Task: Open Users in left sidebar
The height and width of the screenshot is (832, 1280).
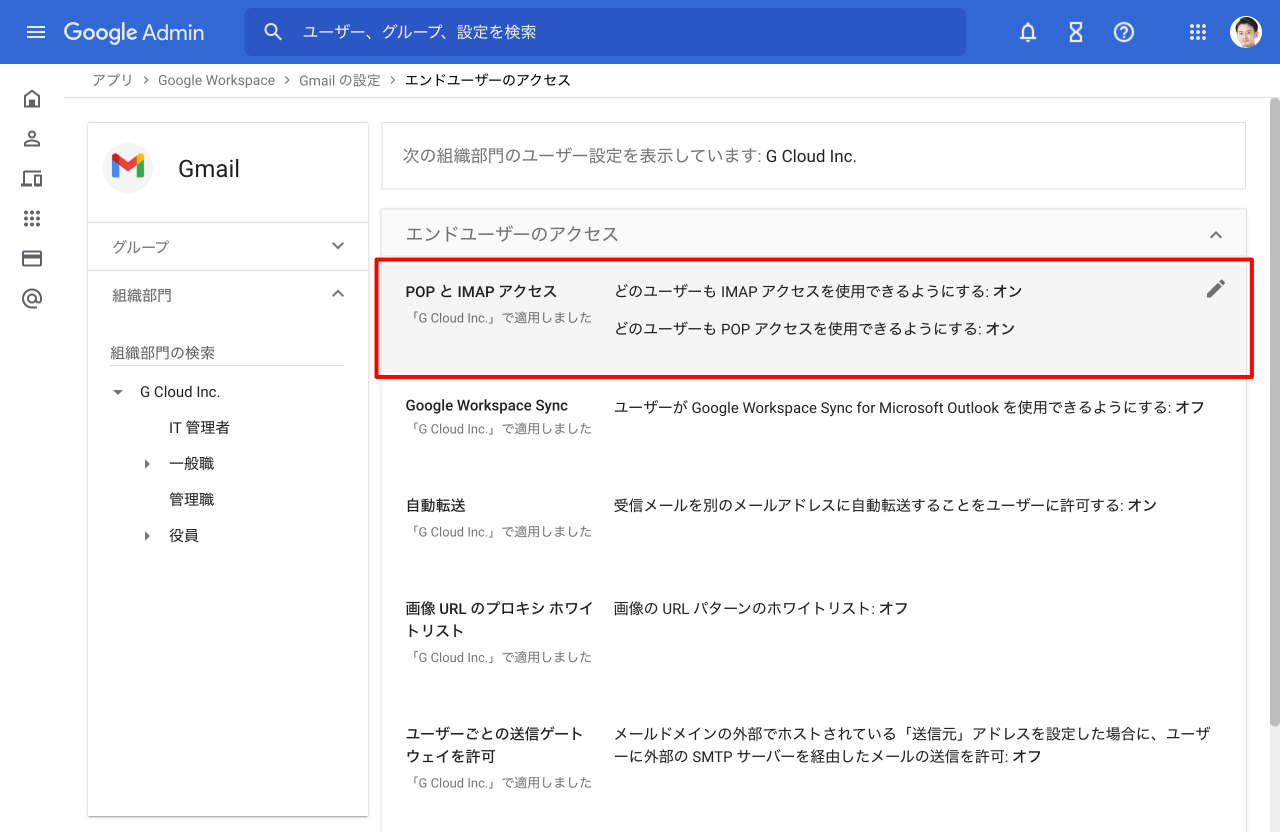Action: pos(32,138)
